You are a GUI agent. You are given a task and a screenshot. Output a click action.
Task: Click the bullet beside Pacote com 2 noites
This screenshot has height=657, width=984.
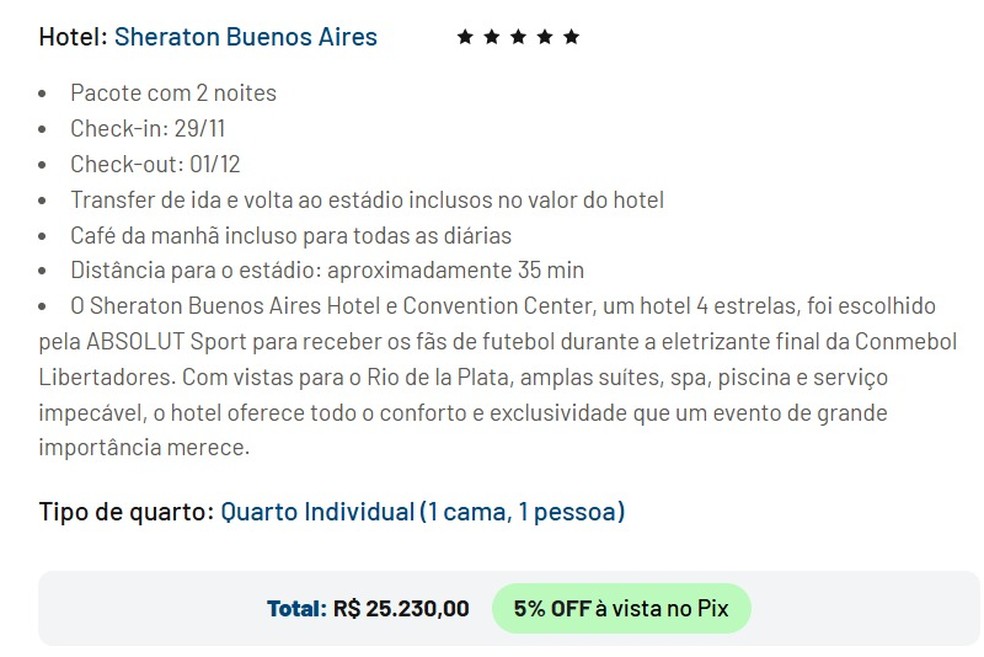pyautogui.click(x=42, y=94)
